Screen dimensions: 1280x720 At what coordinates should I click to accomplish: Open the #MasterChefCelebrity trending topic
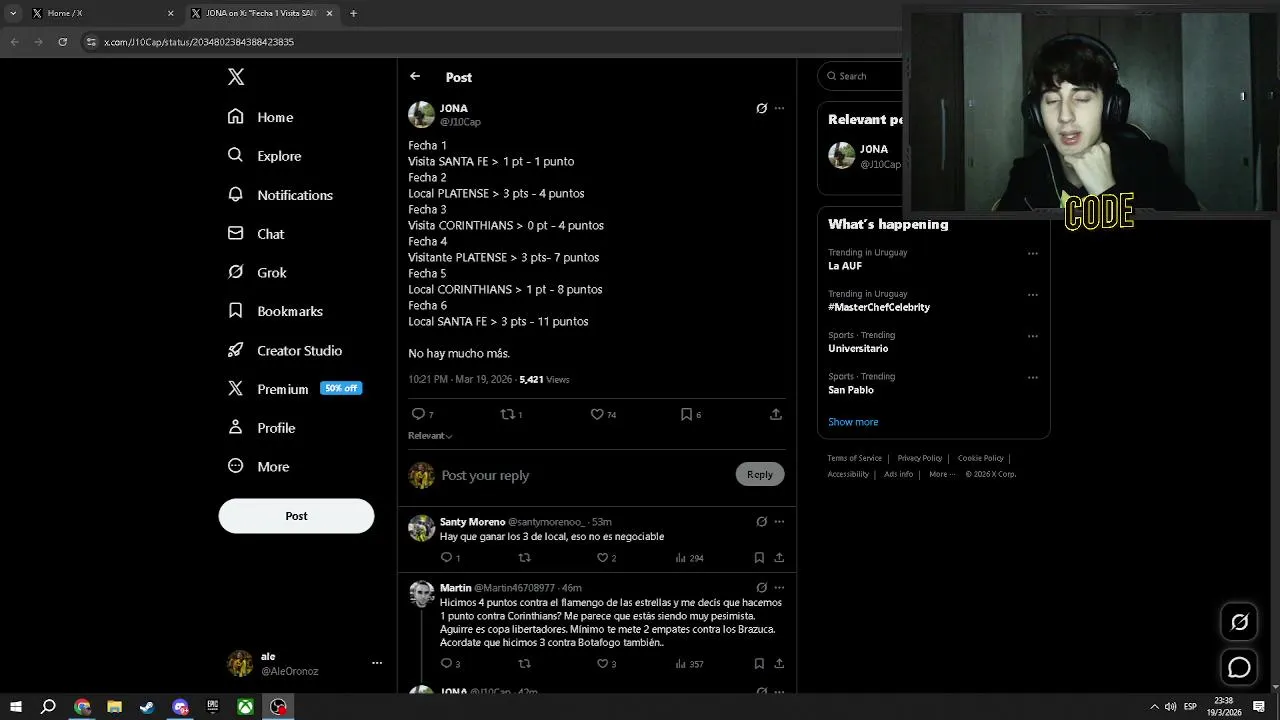click(878, 307)
